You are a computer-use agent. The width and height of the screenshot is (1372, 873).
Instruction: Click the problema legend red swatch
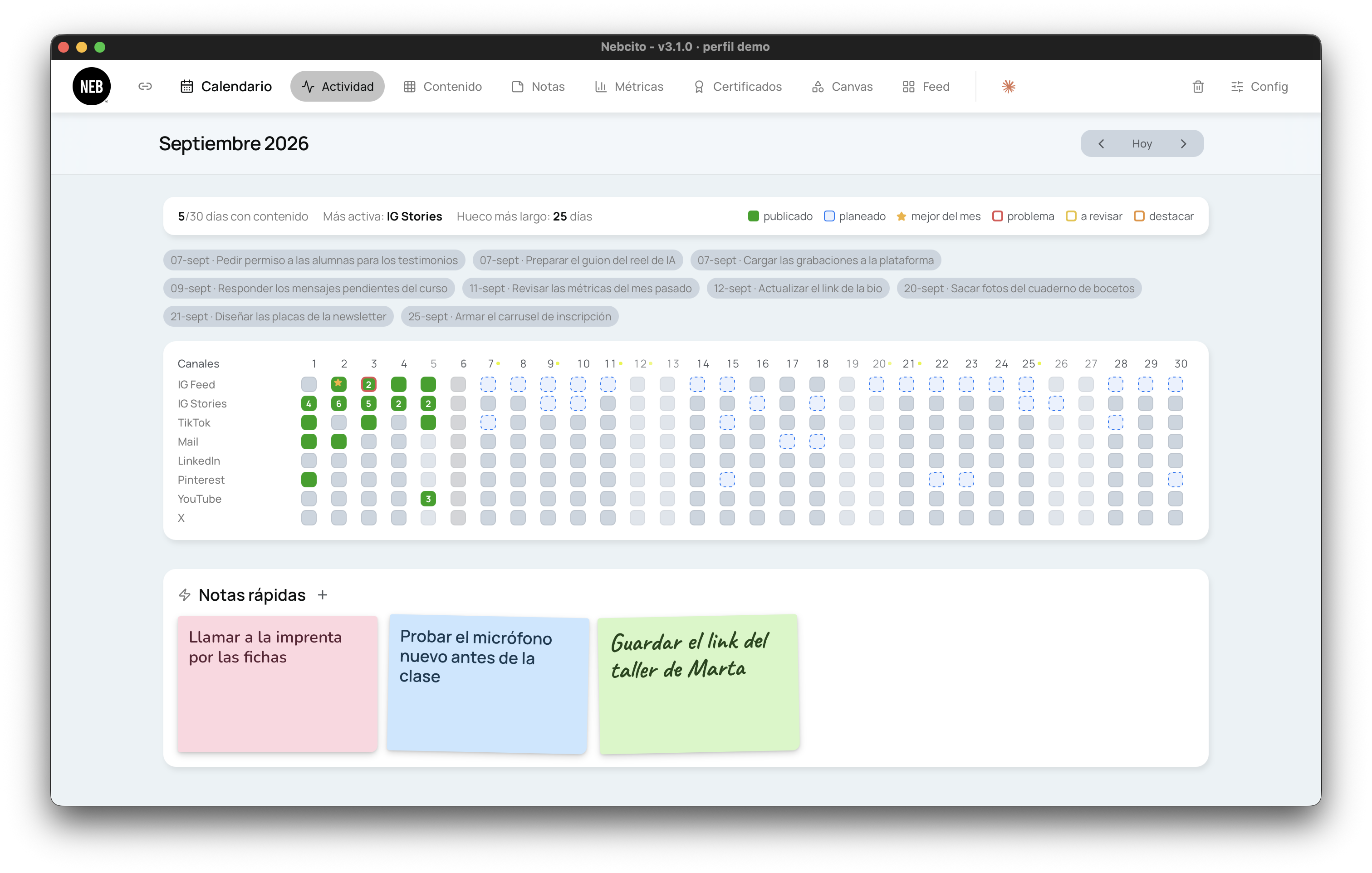[x=997, y=216]
